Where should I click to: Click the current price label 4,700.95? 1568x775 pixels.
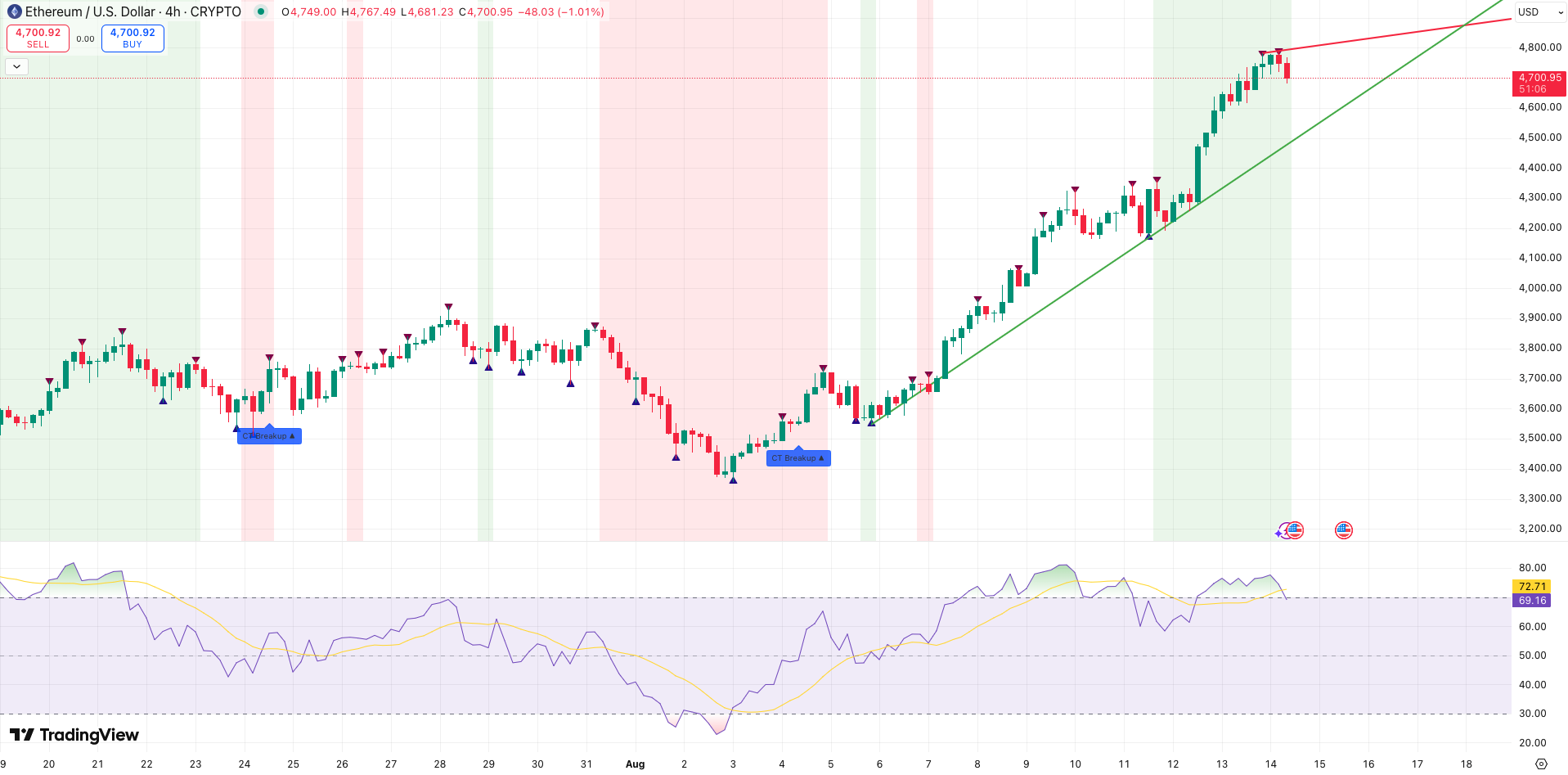(1539, 83)
